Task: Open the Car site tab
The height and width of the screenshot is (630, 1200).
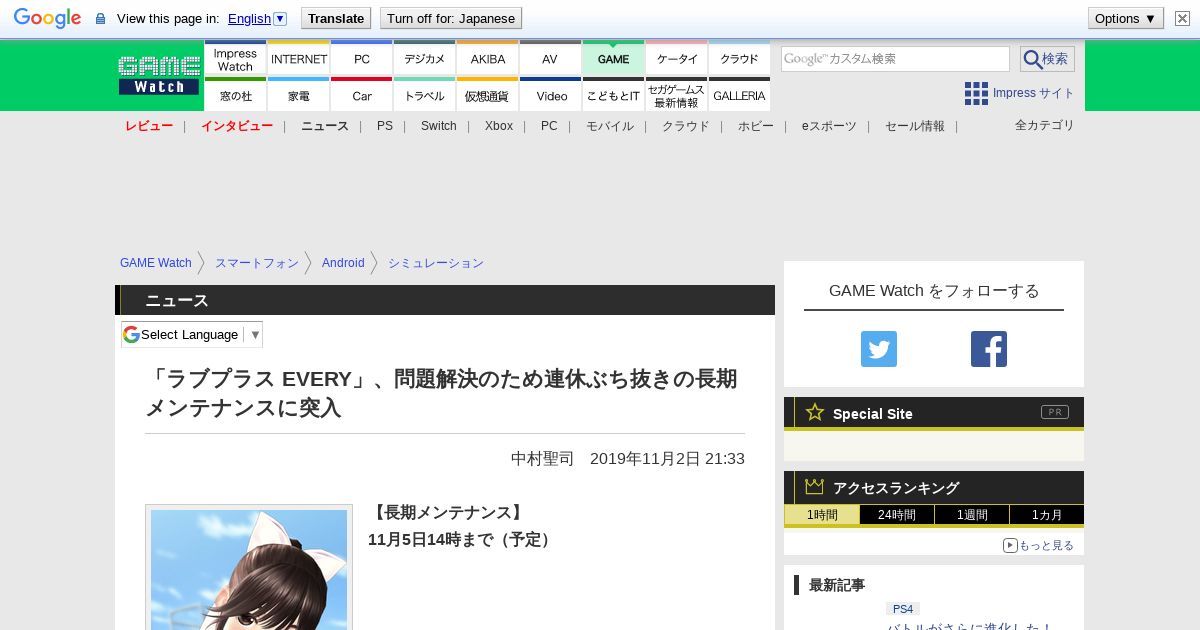Action: [x=362, y=95]
